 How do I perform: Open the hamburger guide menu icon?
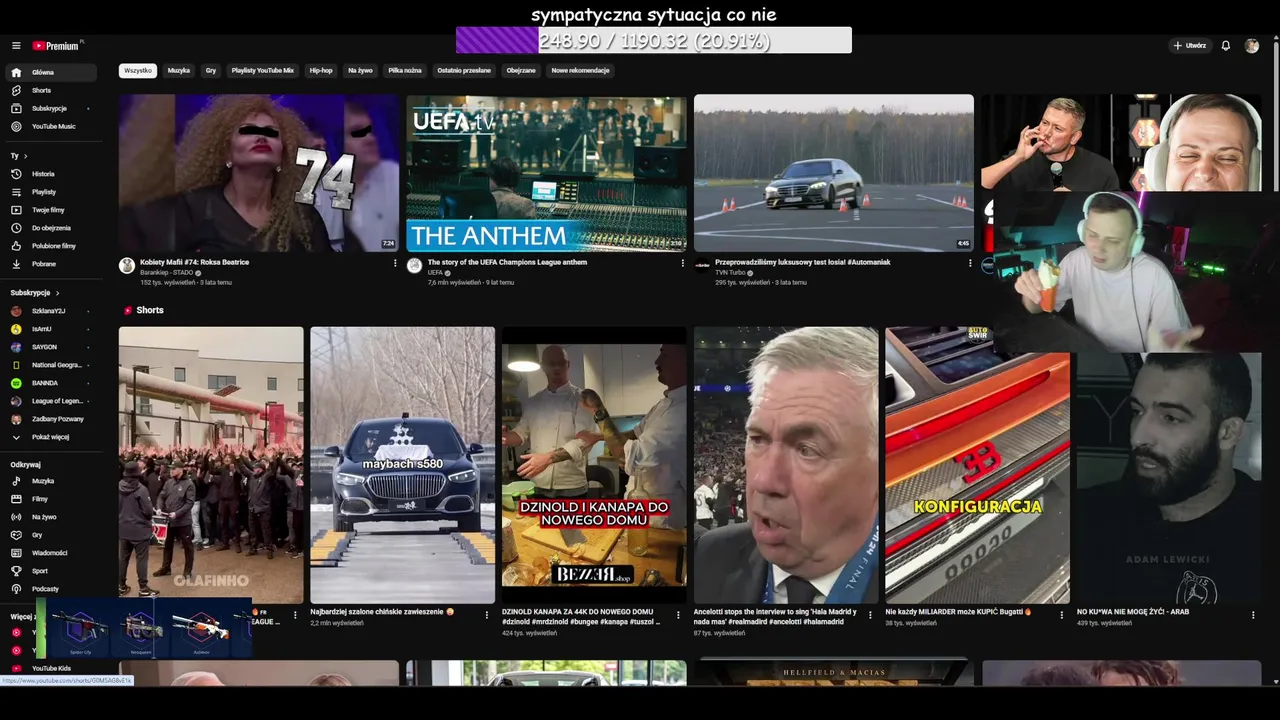[x=16, y=46]
